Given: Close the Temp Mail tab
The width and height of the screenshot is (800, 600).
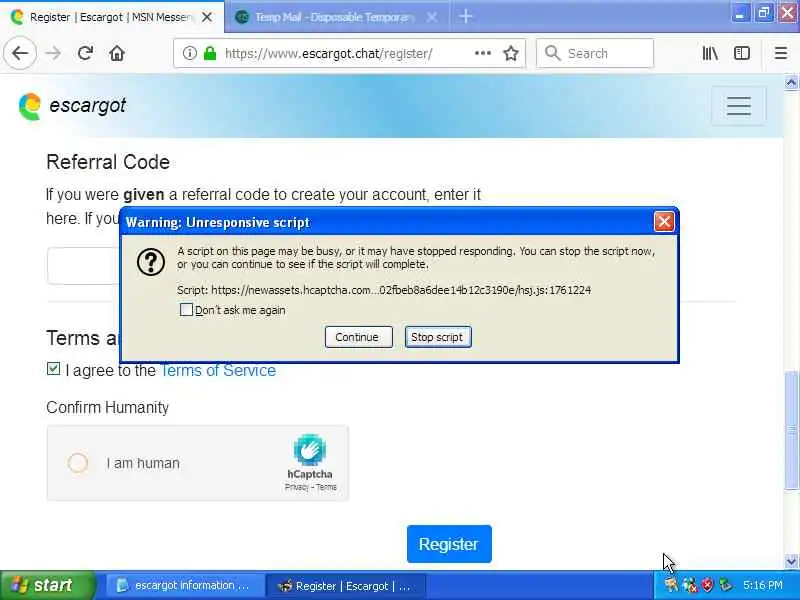Looking at the screenshot, I should coord(432,17).
